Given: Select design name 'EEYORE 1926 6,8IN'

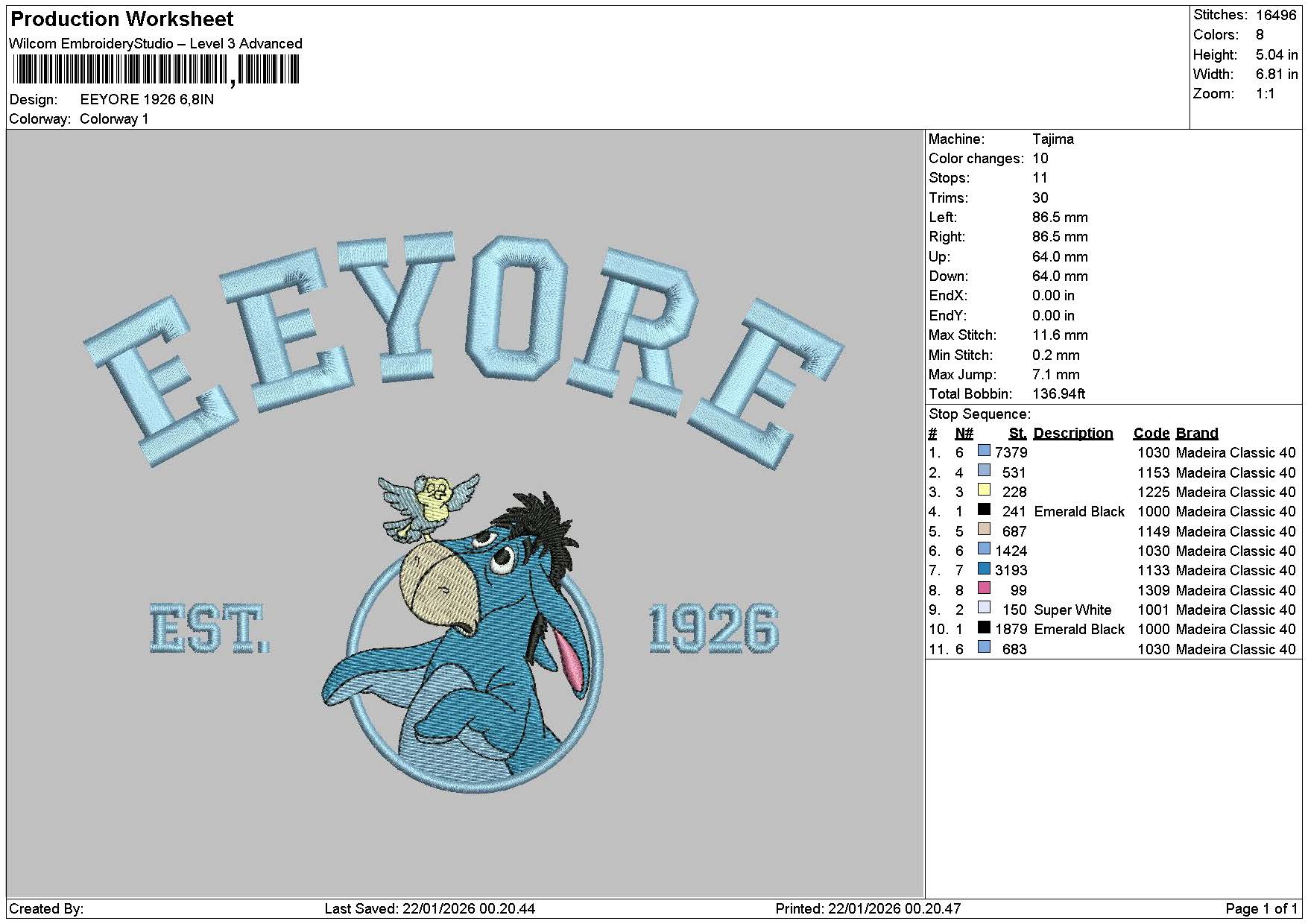Looking at the screenshot, I should pos(147,99).
